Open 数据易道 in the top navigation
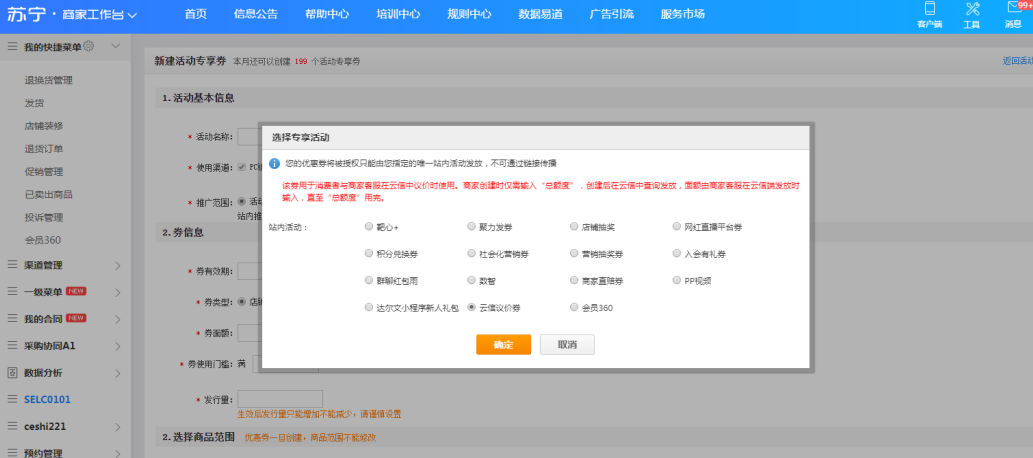1033x458 pixels. (x=540, y=14)
